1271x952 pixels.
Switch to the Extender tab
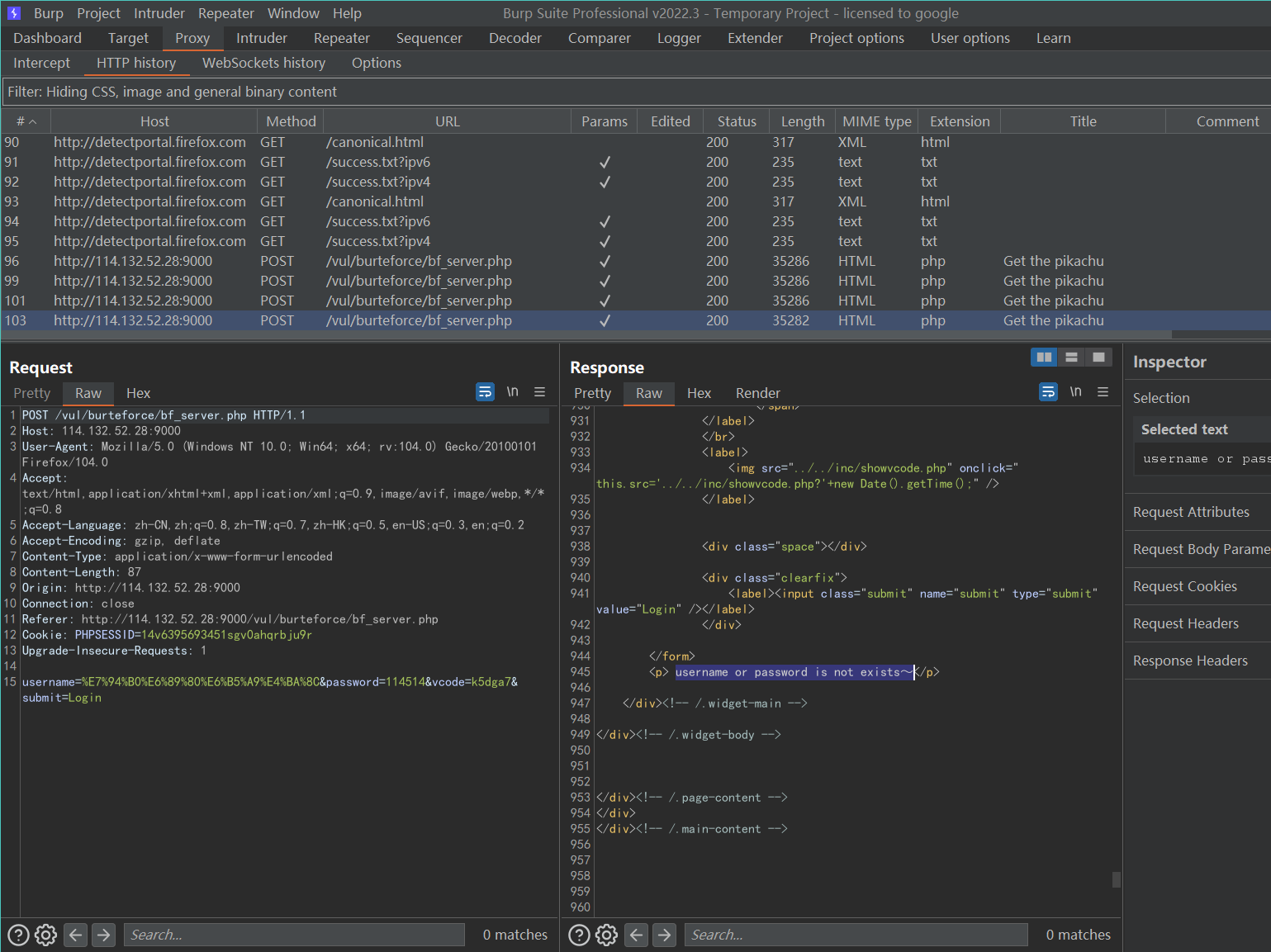[x=755, y=38]
